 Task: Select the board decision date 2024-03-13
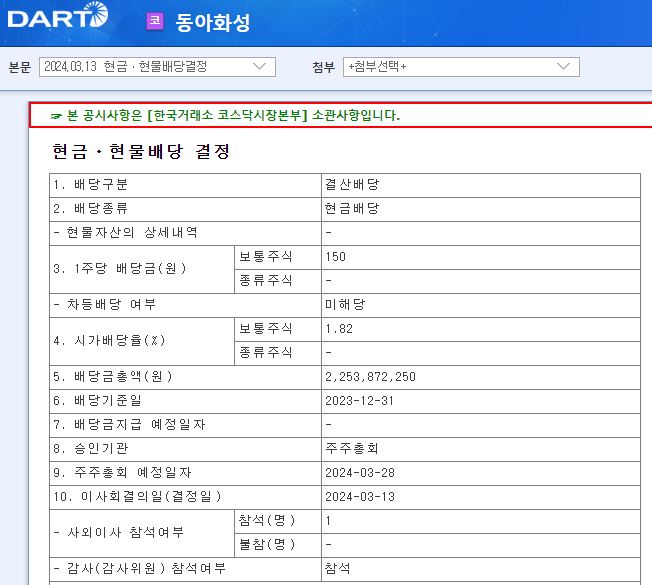[x=360, y=497]
